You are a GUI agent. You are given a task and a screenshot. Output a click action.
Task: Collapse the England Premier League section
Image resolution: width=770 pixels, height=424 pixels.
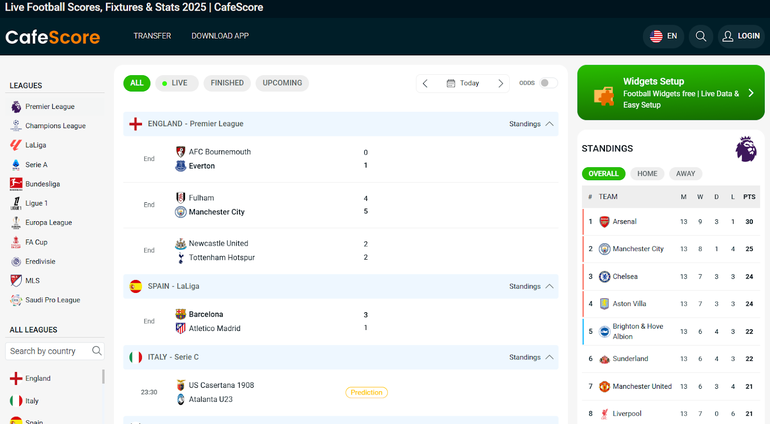point(549,124)
